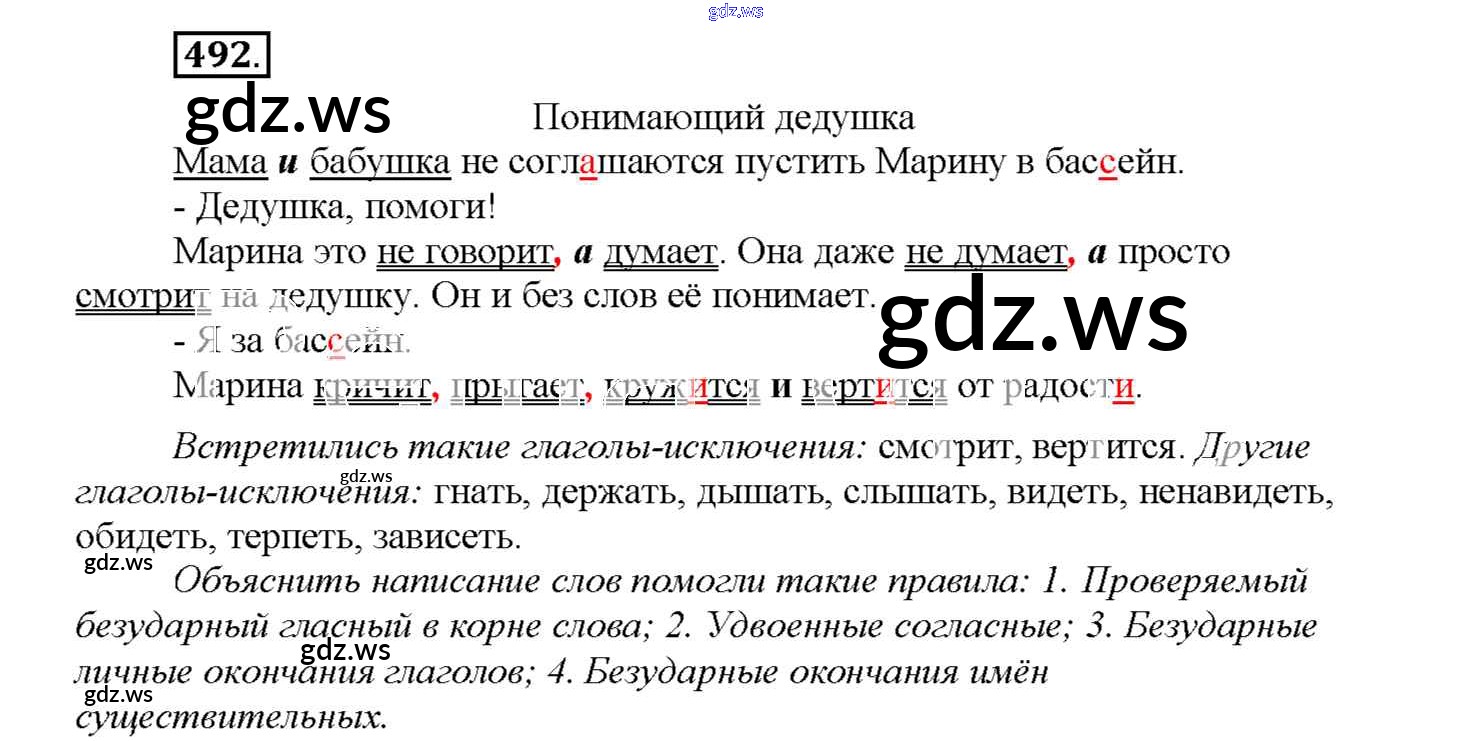Click the large gdz.ws watermark under exercise number
Image resolution: width=1471 pixels, height=741 pixels.
tap(288, 111)
